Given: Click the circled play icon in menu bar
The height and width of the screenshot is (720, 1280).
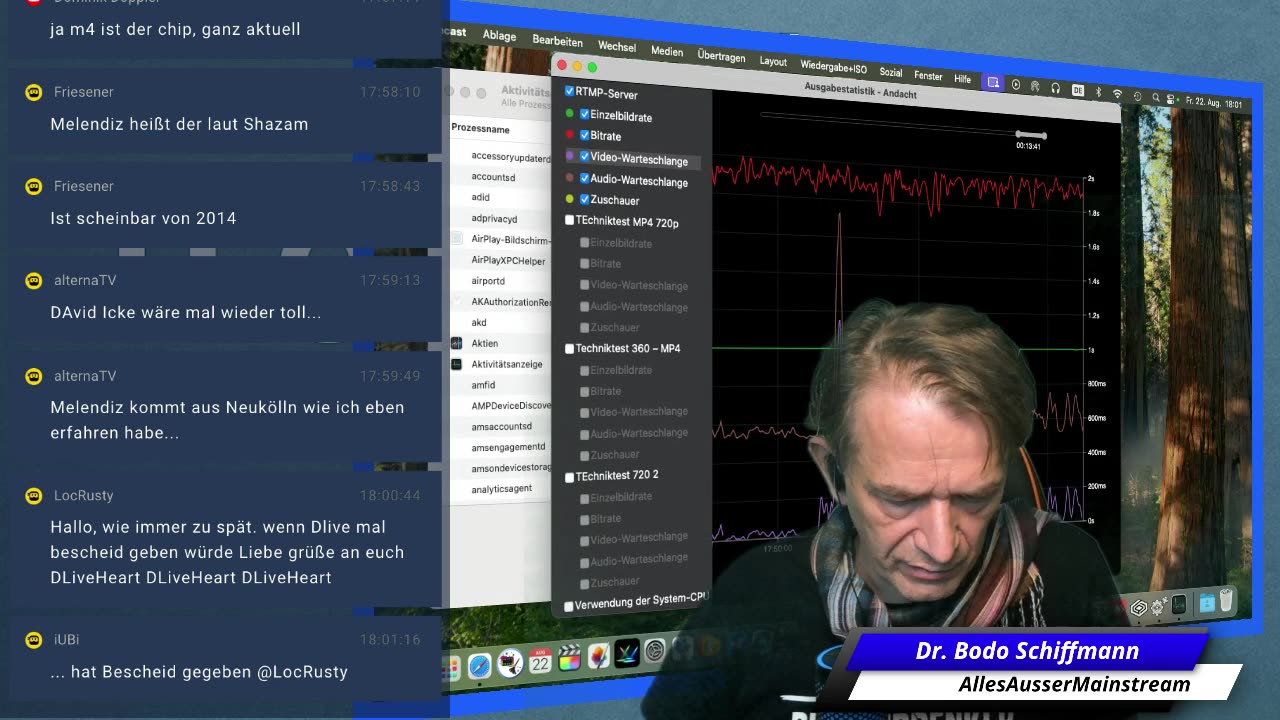Looking at the screenshot, I should pyautogui.click(x=1015, y=85).
